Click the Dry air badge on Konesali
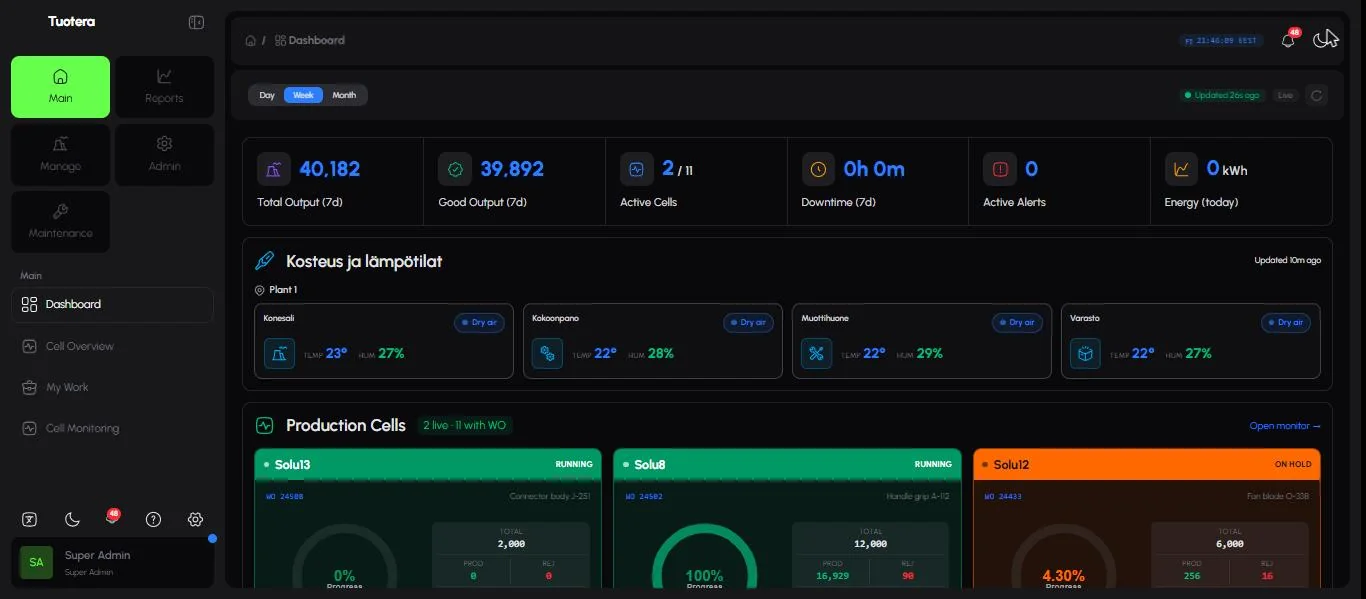The width and height of the screenshot is (1366, 599). (x=479, y=322)
